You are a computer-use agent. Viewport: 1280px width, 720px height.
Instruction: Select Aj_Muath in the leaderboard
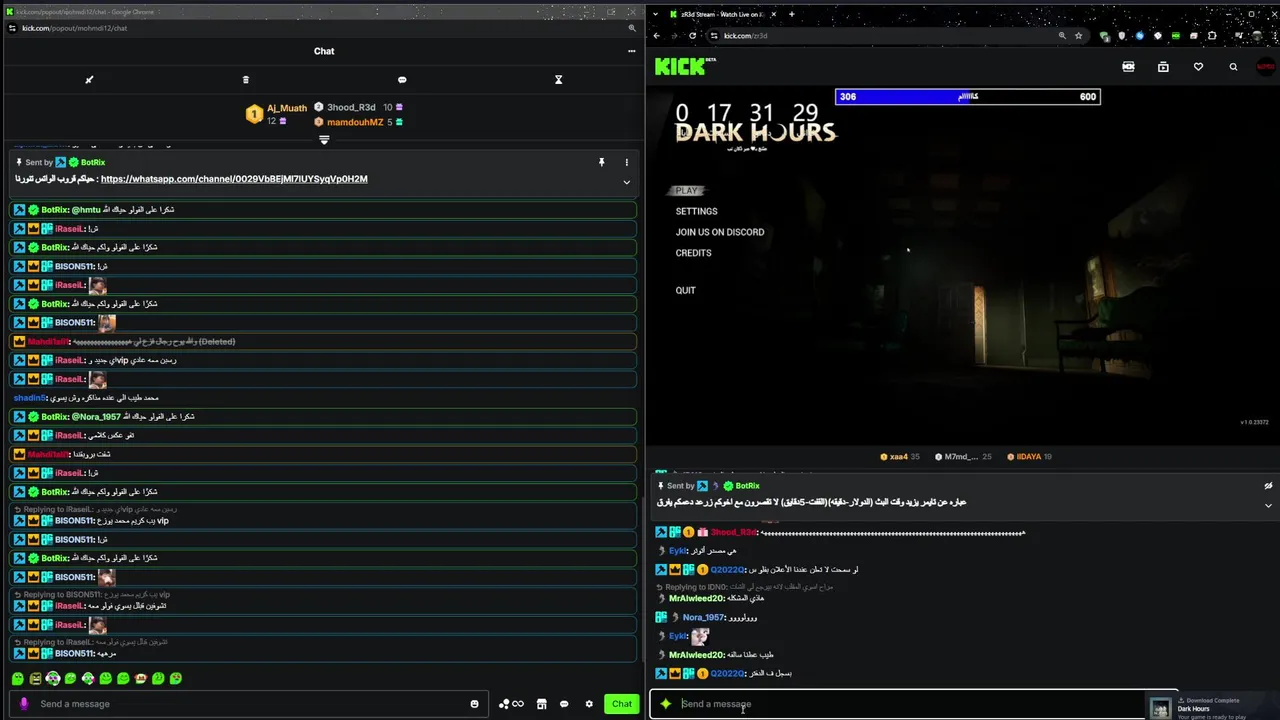[287, 108]
